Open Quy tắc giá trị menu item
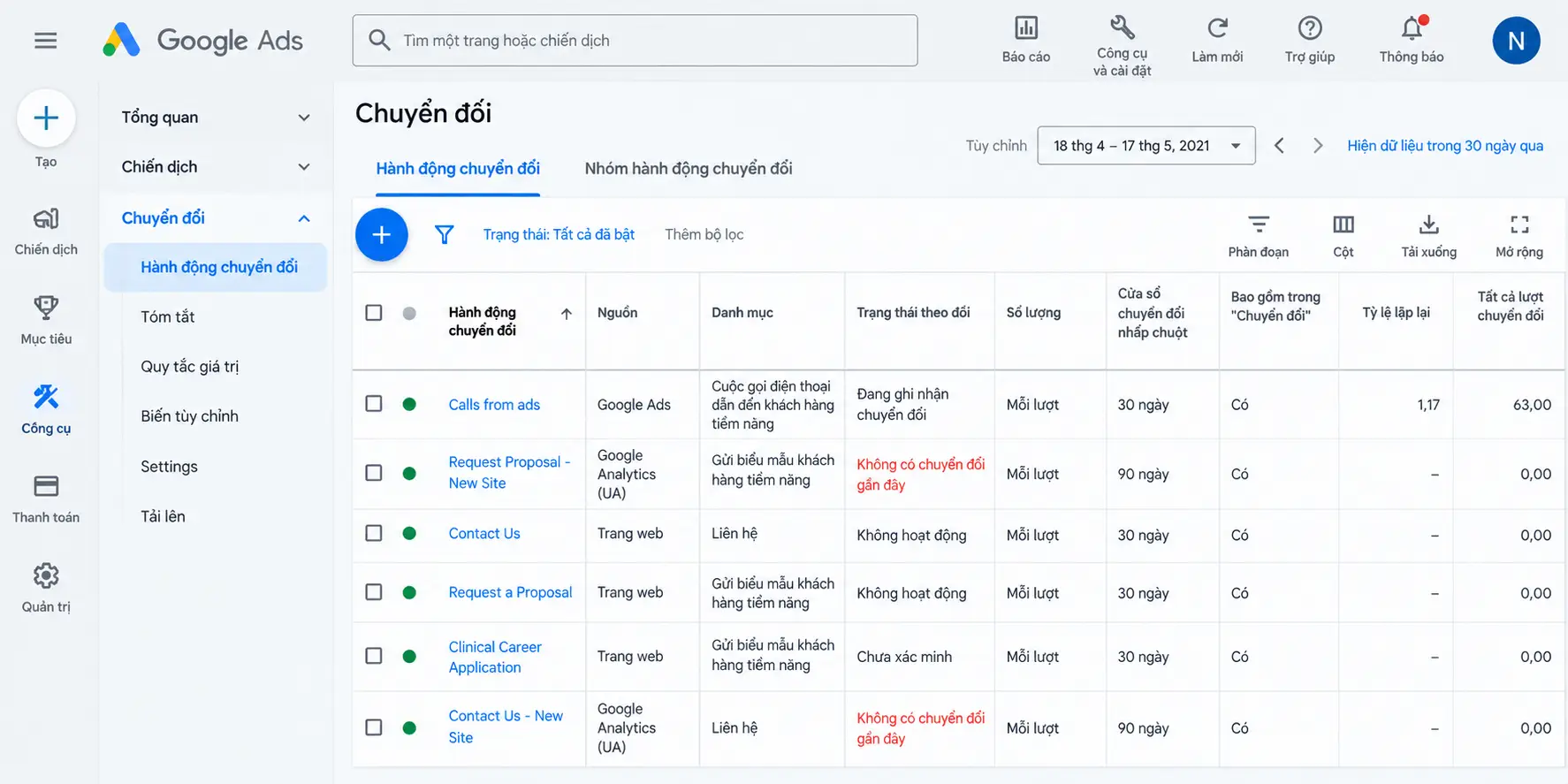The height and width of the screenshot is (784, 1568). point(190,367)
